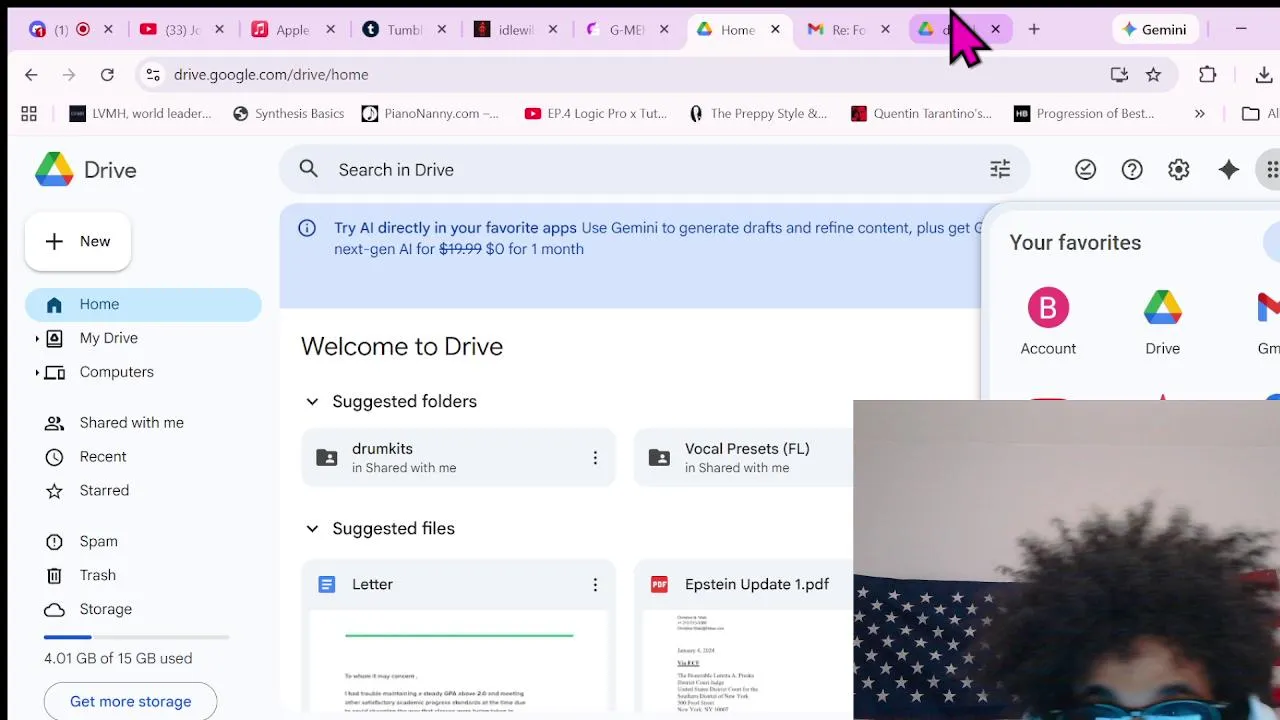Click the storage usage bar
The width and height of the screenshot is (1280, 720).
(136, 637)
